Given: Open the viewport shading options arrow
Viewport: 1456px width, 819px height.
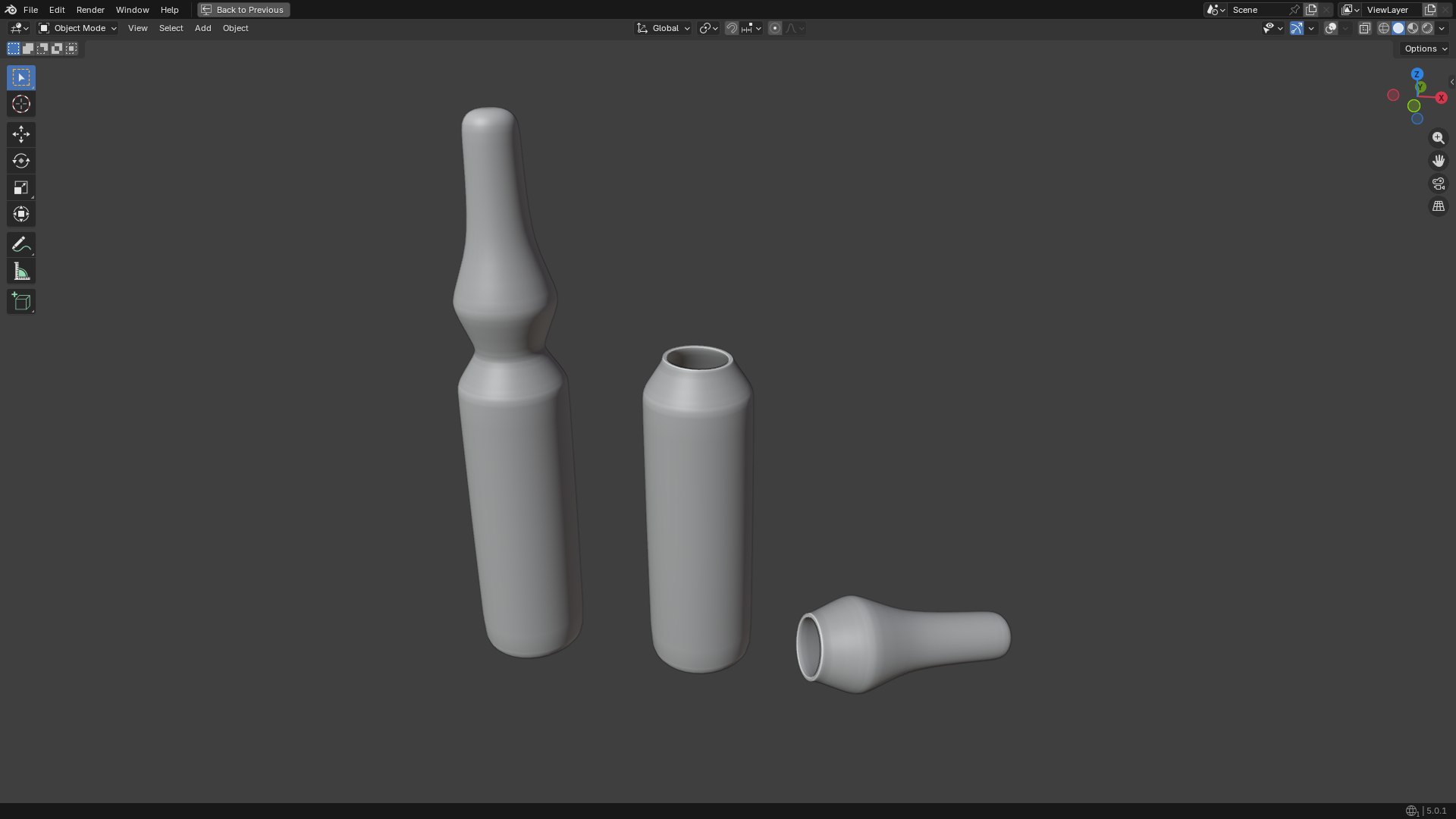Looking at the screenshot, I should click(x=1442, y=28).
